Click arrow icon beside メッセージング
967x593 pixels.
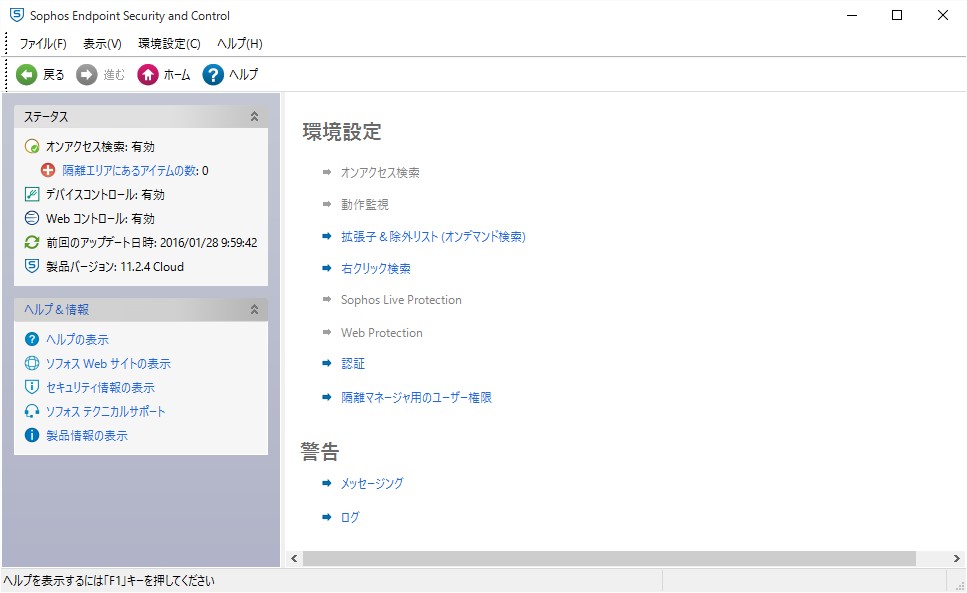point(327,483)
